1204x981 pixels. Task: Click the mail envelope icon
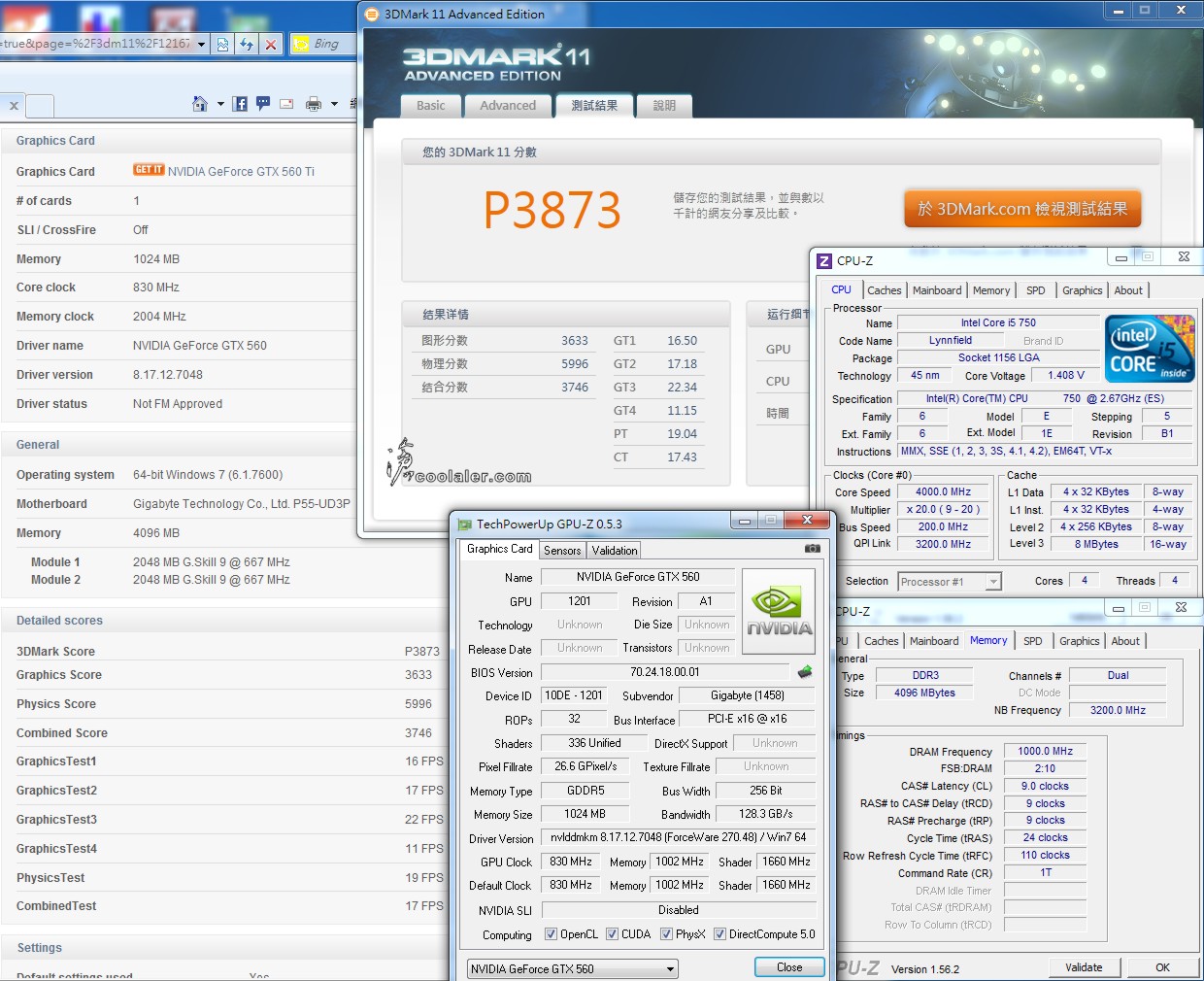click(x=286, y=104)
